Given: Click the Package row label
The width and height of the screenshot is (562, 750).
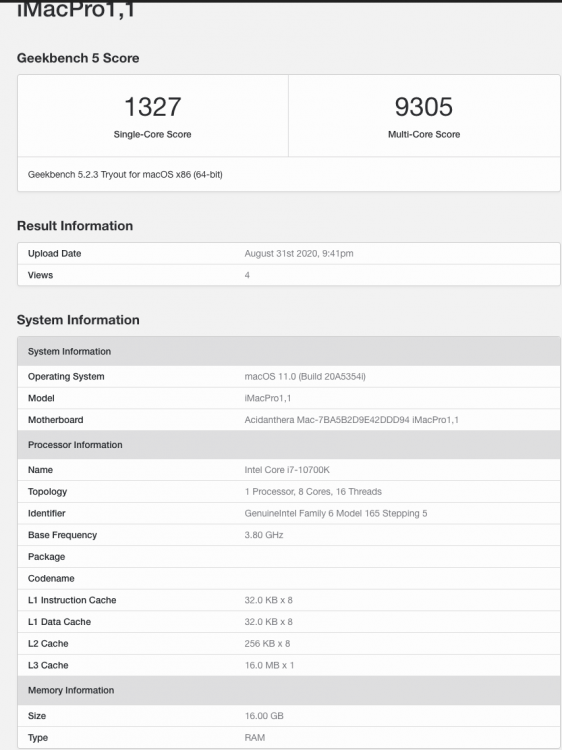Looking at the screenshot, I should pos(46,557).
